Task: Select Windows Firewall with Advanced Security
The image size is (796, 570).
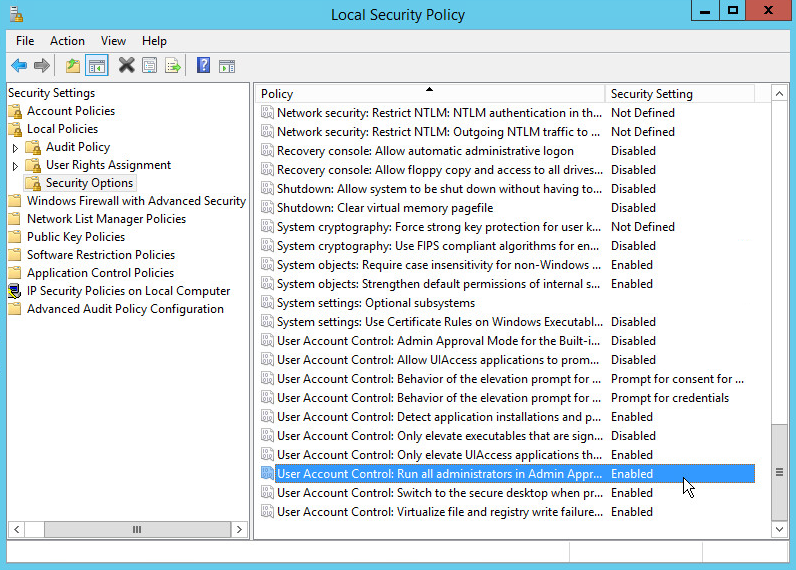Action: [136, 201]
